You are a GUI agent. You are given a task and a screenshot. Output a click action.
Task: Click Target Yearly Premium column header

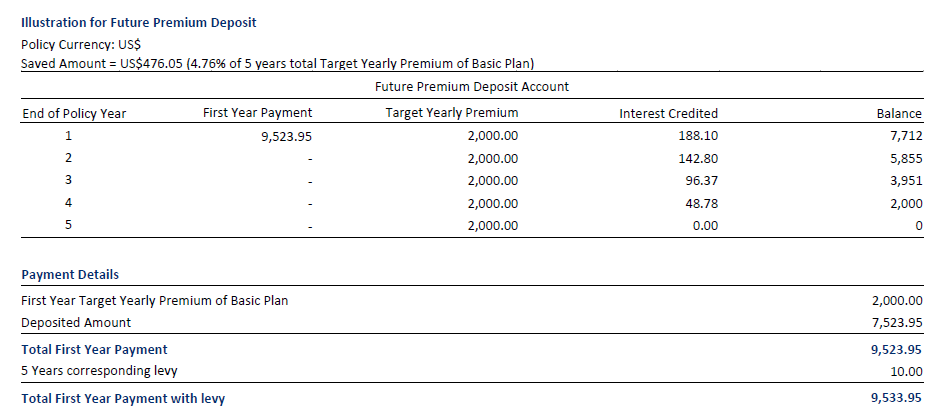pyautogui.click(x=452, y=113)
